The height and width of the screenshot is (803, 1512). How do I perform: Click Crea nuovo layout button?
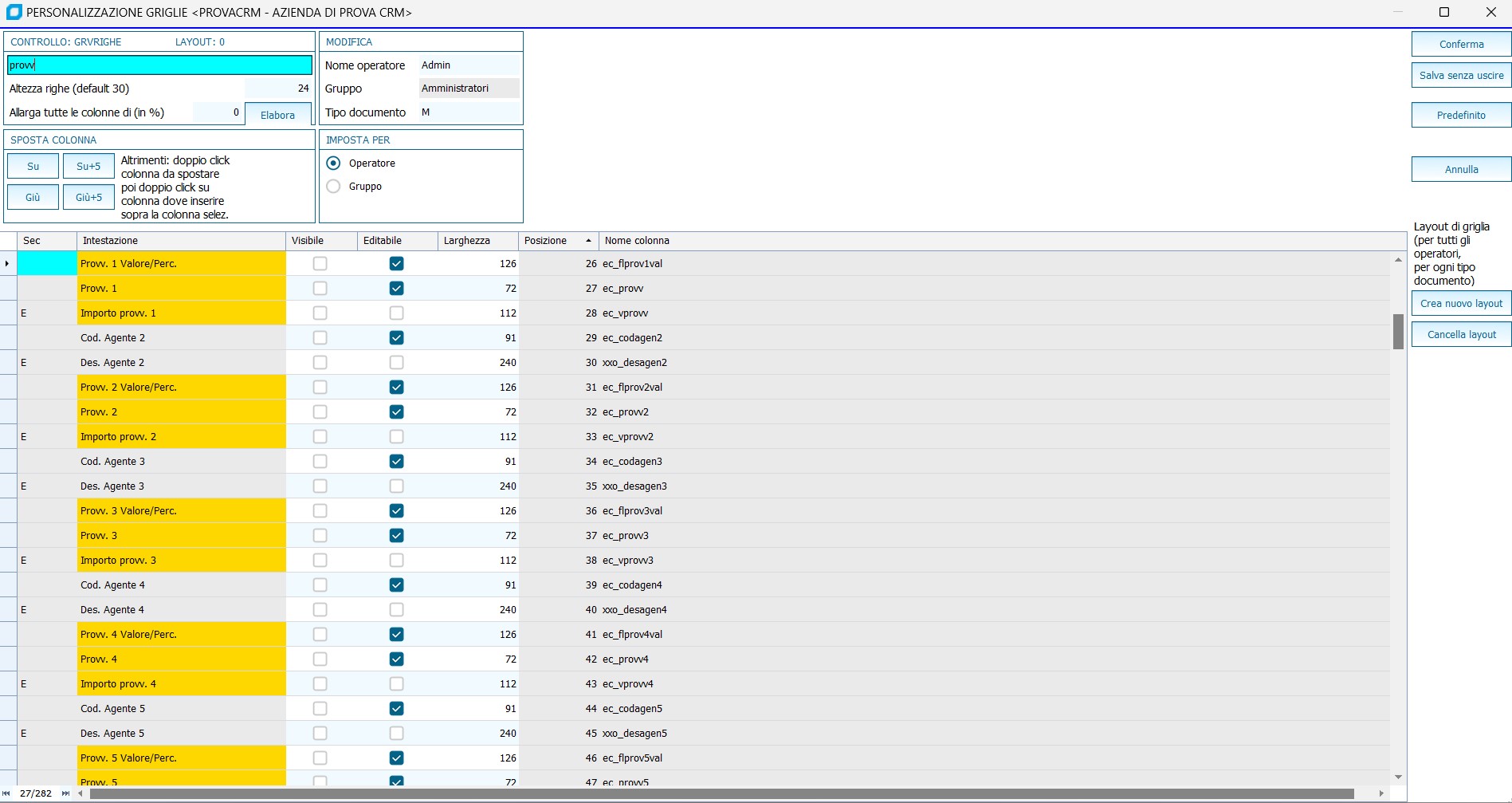pyautogui.click(x=1460, y=304)
